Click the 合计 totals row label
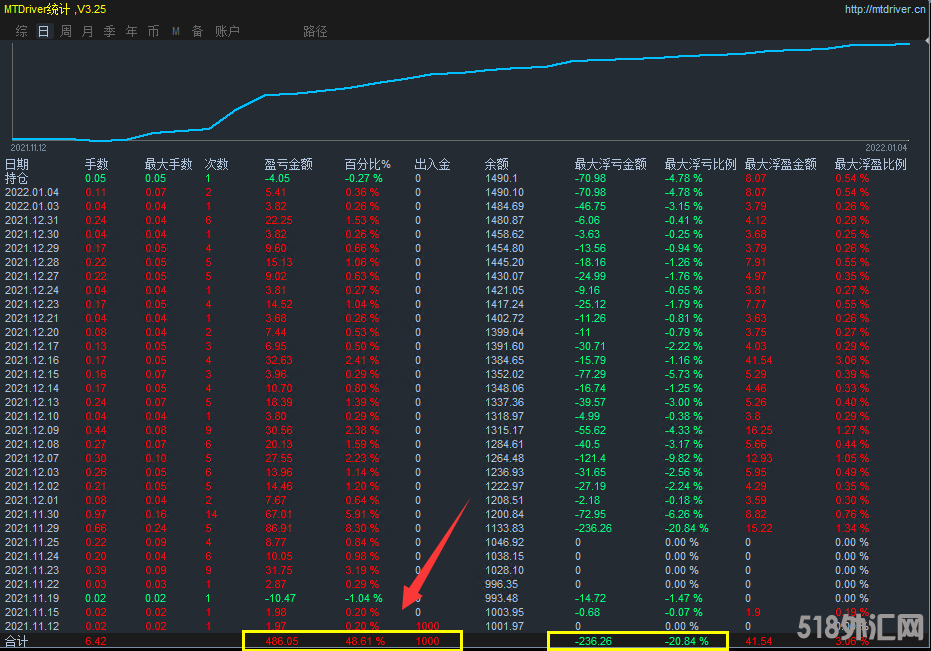Viewport: 931px width, 651px height. point(17,640)
